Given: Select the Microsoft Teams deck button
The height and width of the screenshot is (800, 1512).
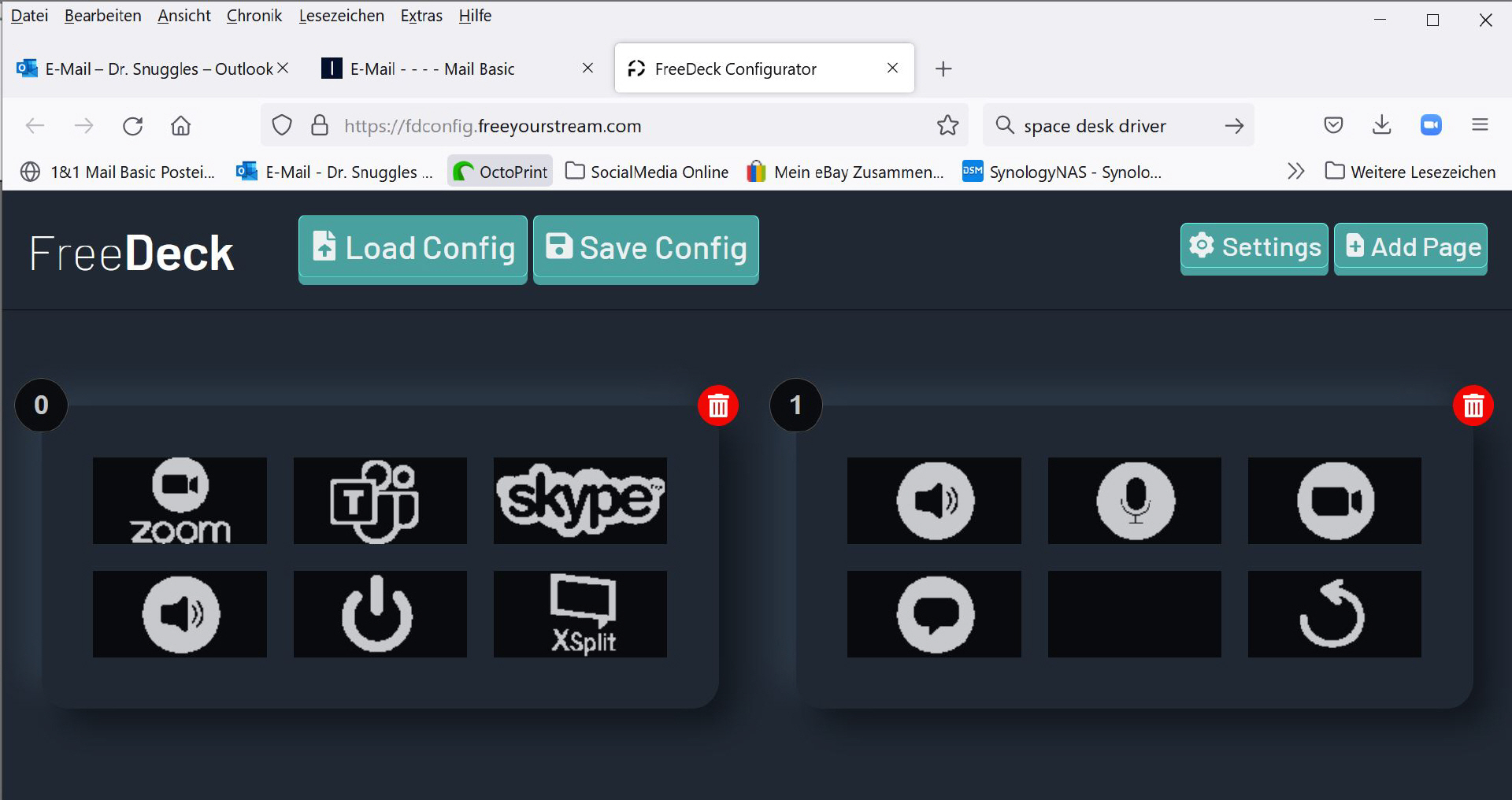Looking at the screenshot, I should click(x=380, y=501).
